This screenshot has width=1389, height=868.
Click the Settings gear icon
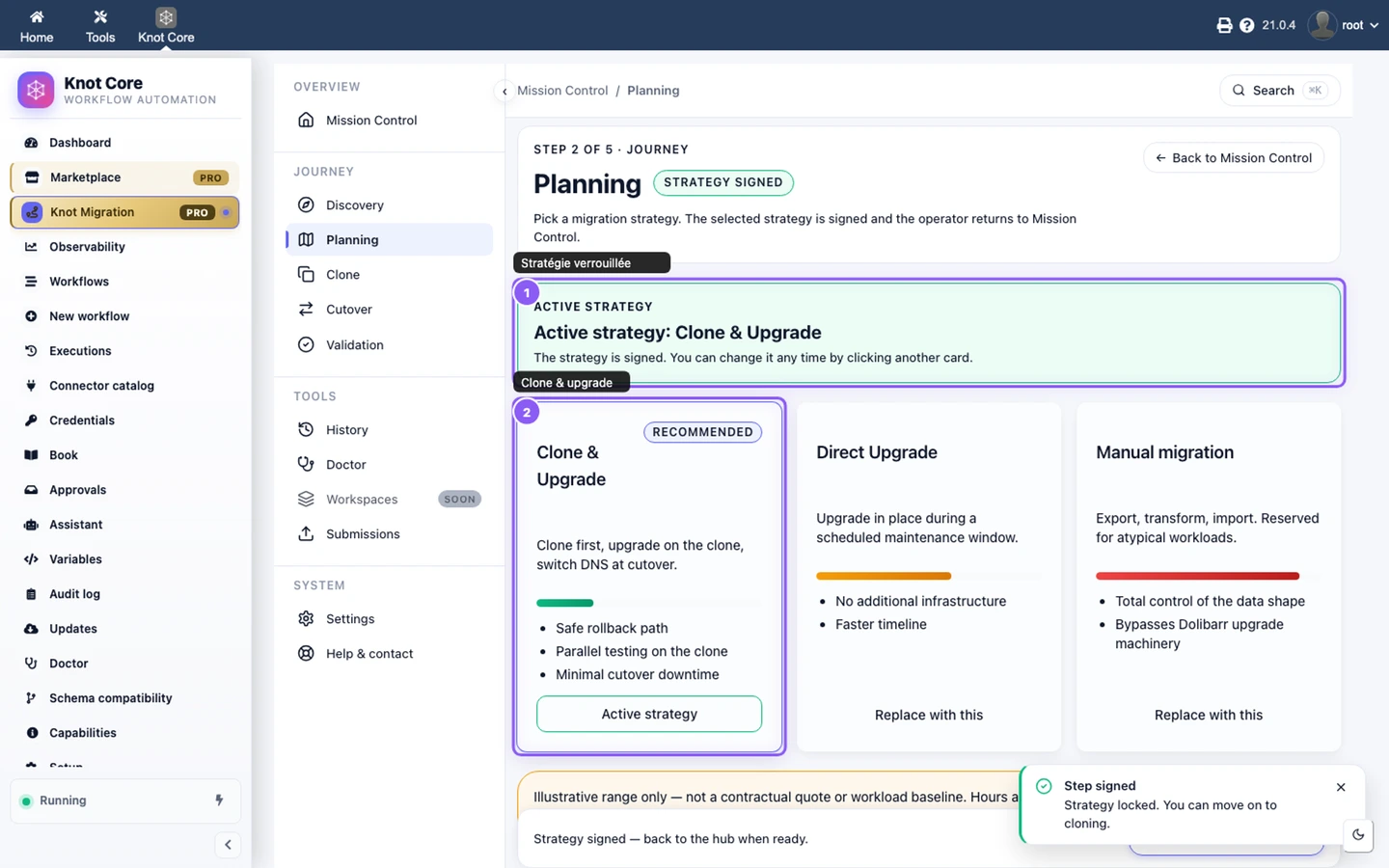306,618
